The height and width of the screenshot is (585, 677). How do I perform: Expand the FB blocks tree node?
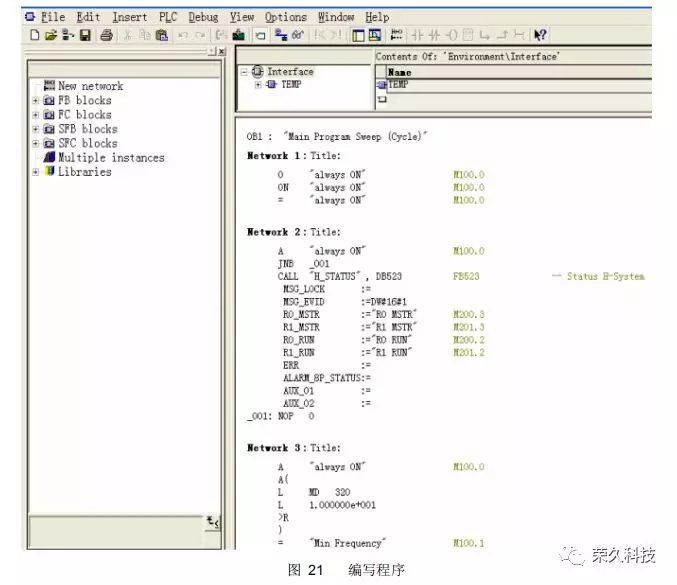click(x=36, y=101)
